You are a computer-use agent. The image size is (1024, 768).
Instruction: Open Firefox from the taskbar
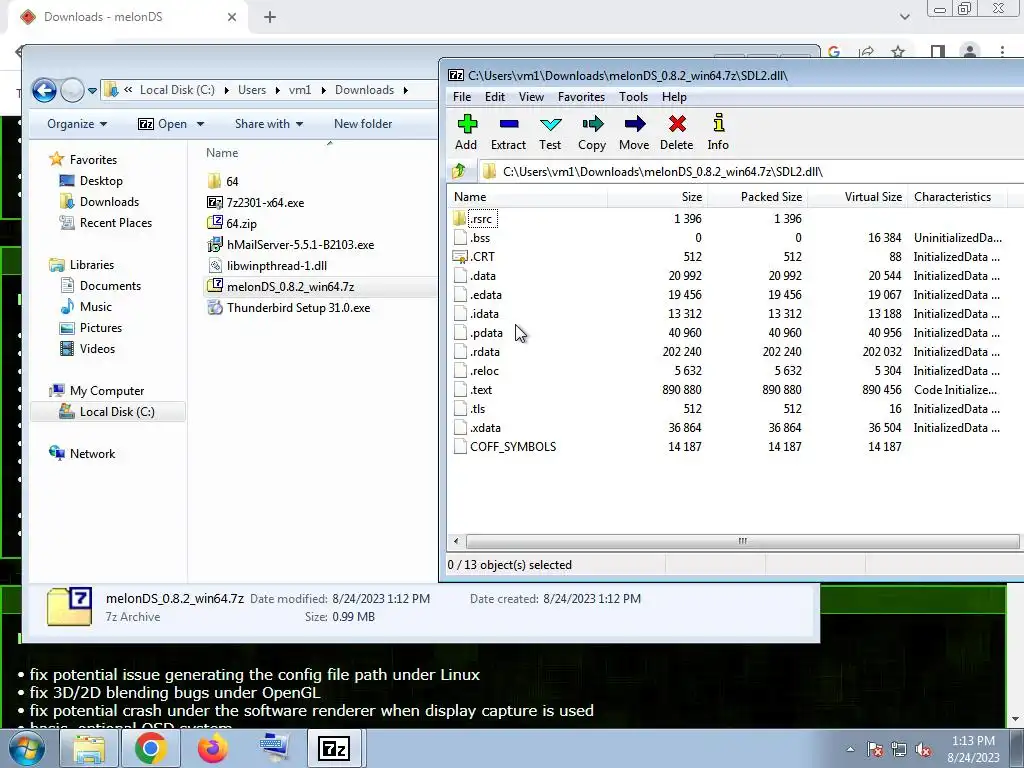(x=213, y=748)
